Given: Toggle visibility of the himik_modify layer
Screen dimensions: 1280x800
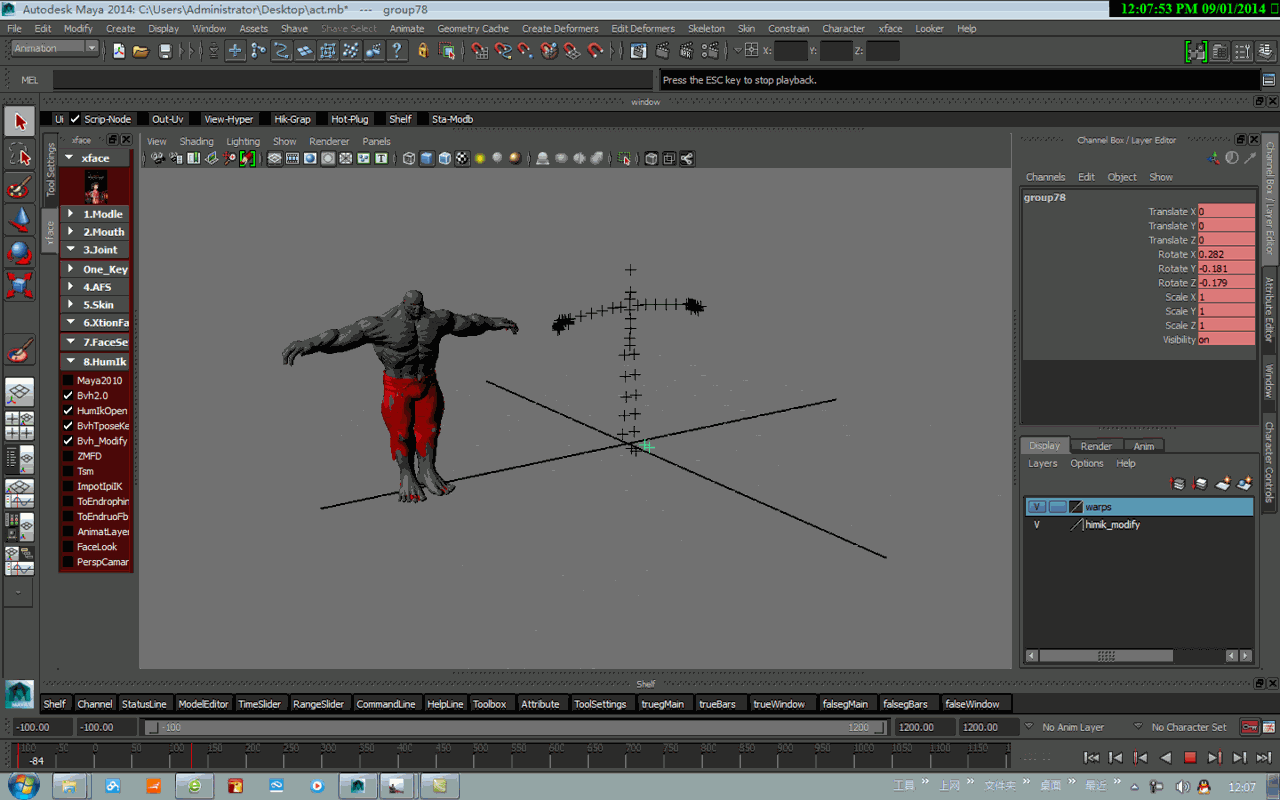Looking at the screenshot, I should tap(1037, 524).
